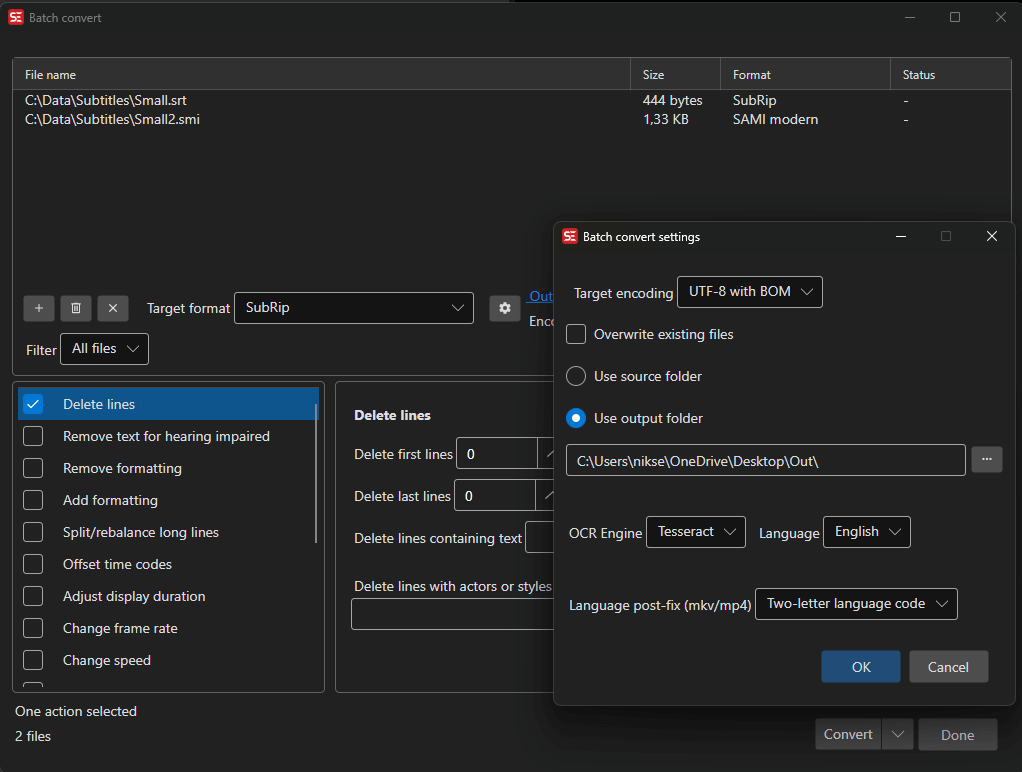Click the trash icon to remove file

75,308
